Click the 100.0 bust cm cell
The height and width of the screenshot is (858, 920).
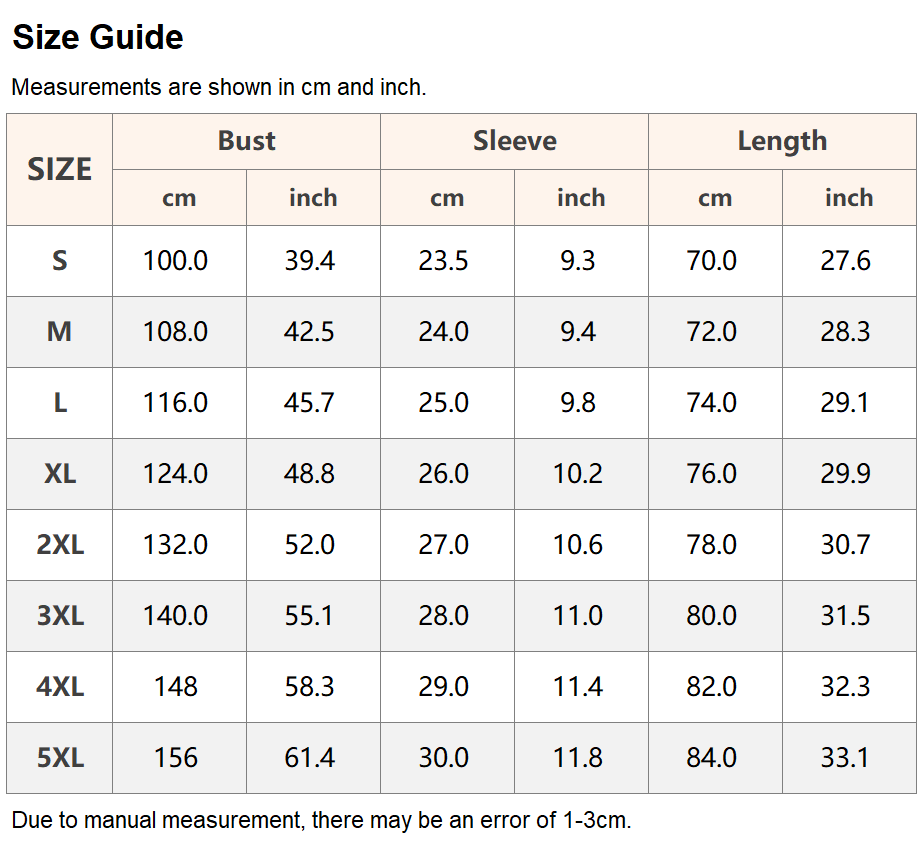180,261
